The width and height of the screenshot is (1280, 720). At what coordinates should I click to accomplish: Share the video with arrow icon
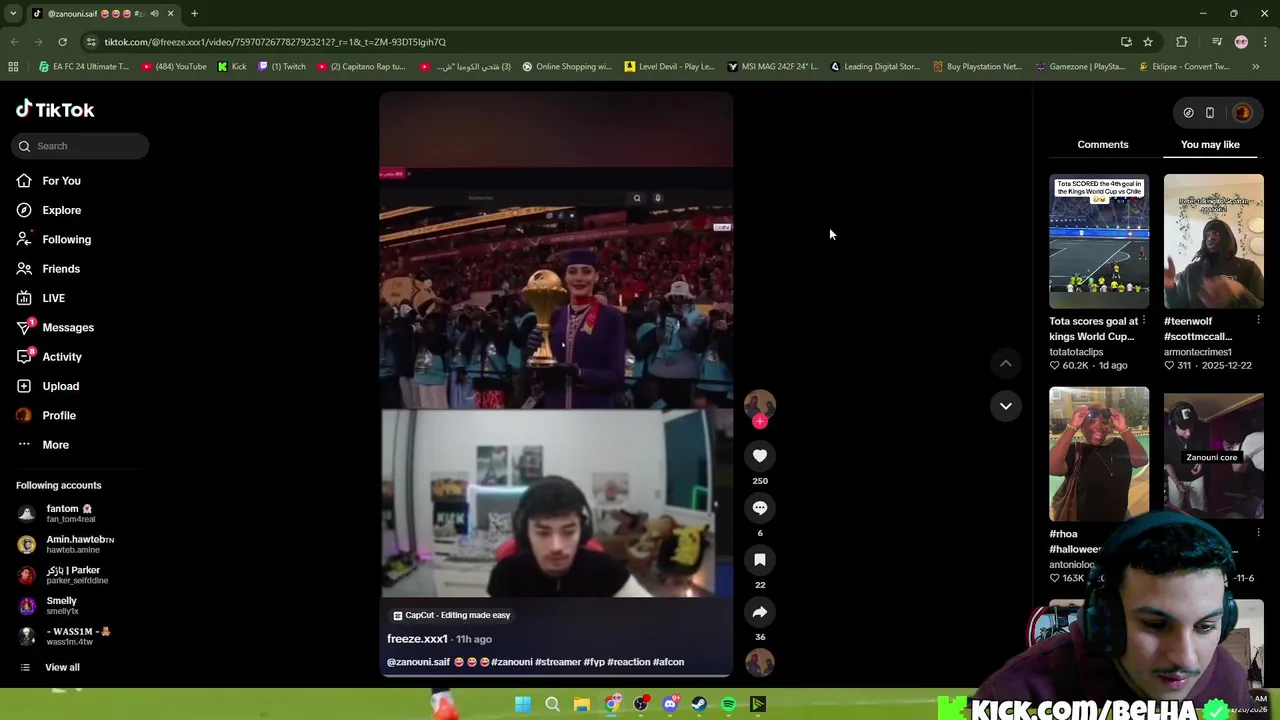click(x=760, y=612)
